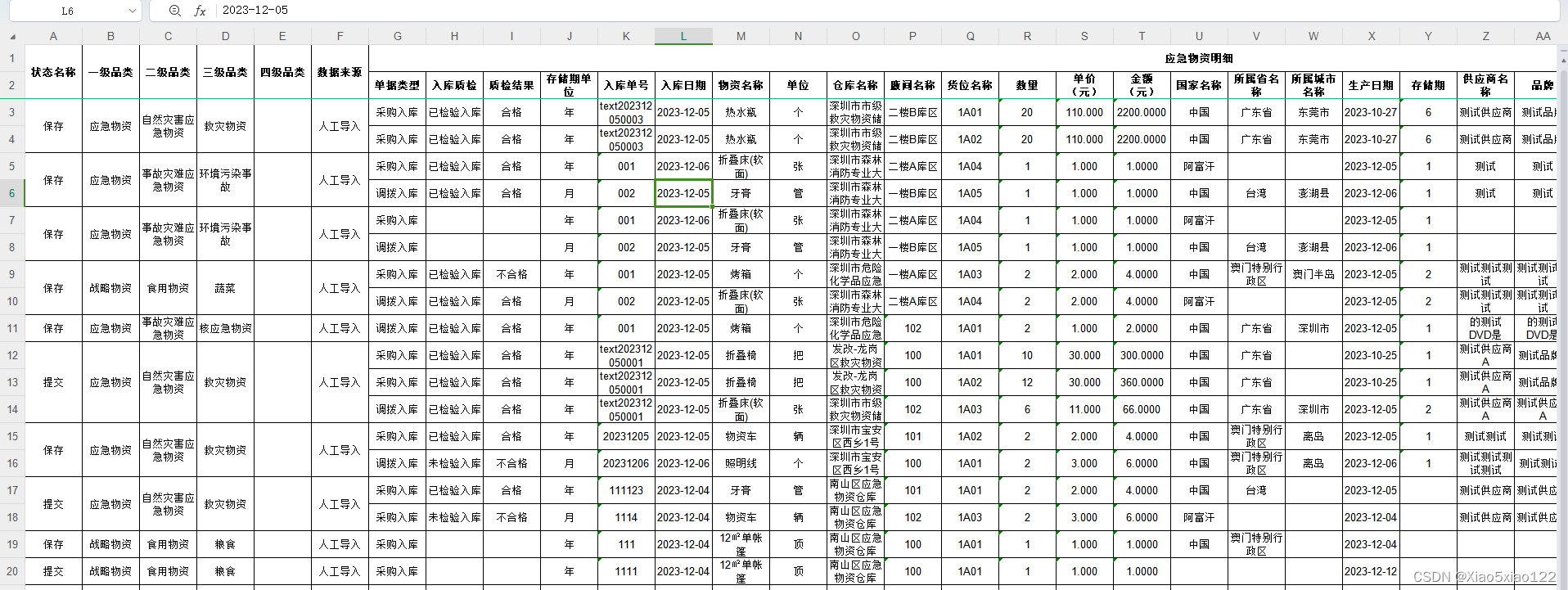This screenshot has height=590, width=1568.
Task: Select row 12 header
Action: tap(12, 355)
